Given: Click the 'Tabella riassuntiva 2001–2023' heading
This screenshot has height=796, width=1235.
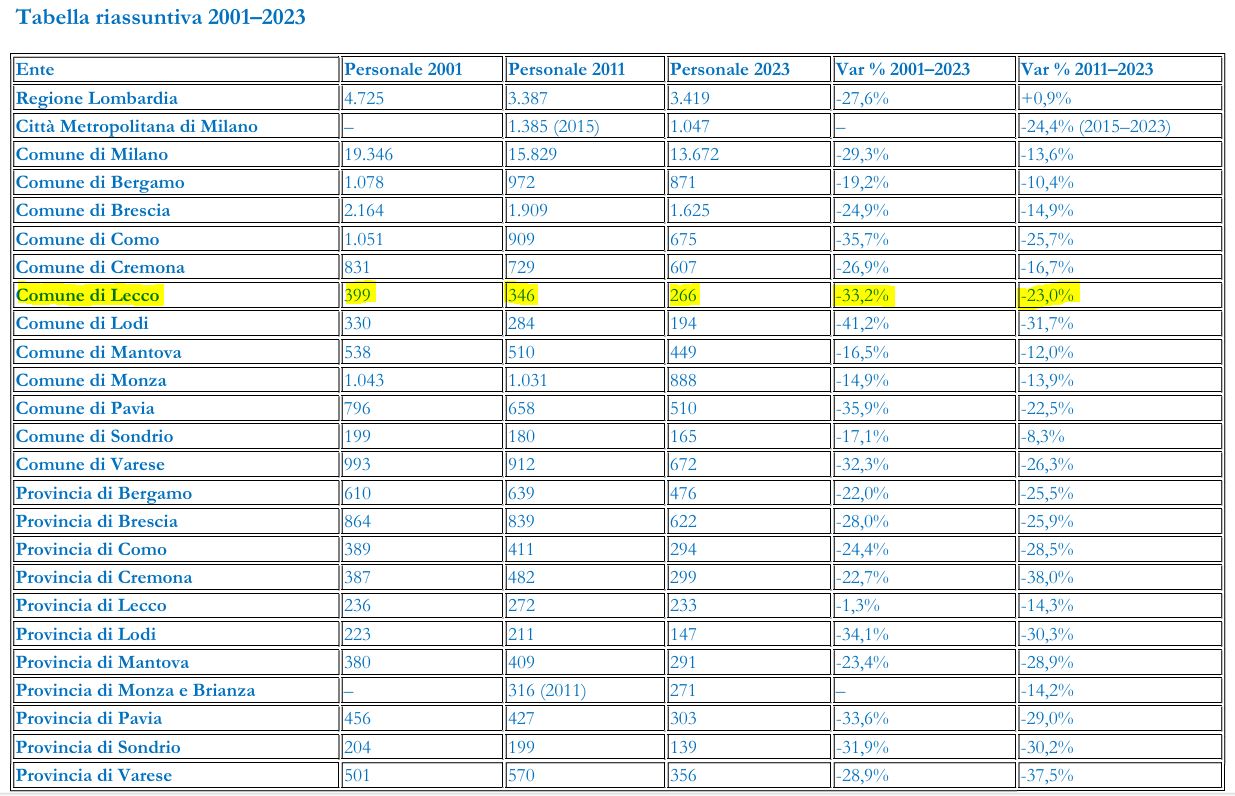Looking at the screenshot, I should point(161,17).
